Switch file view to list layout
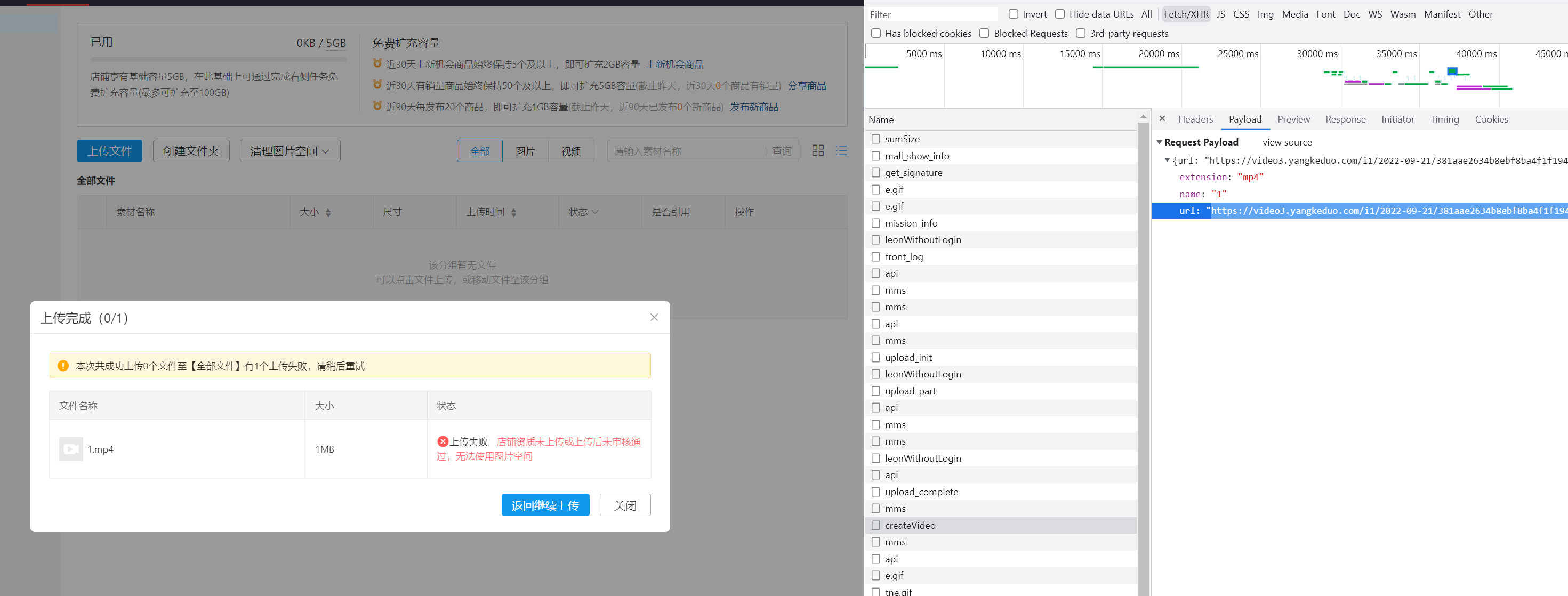This screenshot has height=596, width=1568. [x=842, y=150]
